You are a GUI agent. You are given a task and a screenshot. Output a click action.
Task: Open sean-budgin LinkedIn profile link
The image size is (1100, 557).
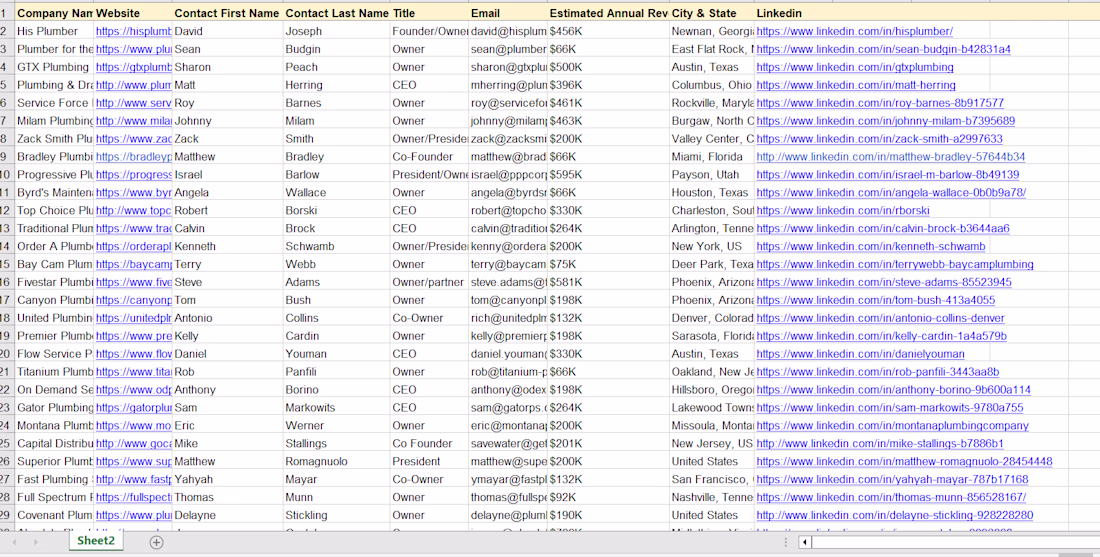[883, 49]
